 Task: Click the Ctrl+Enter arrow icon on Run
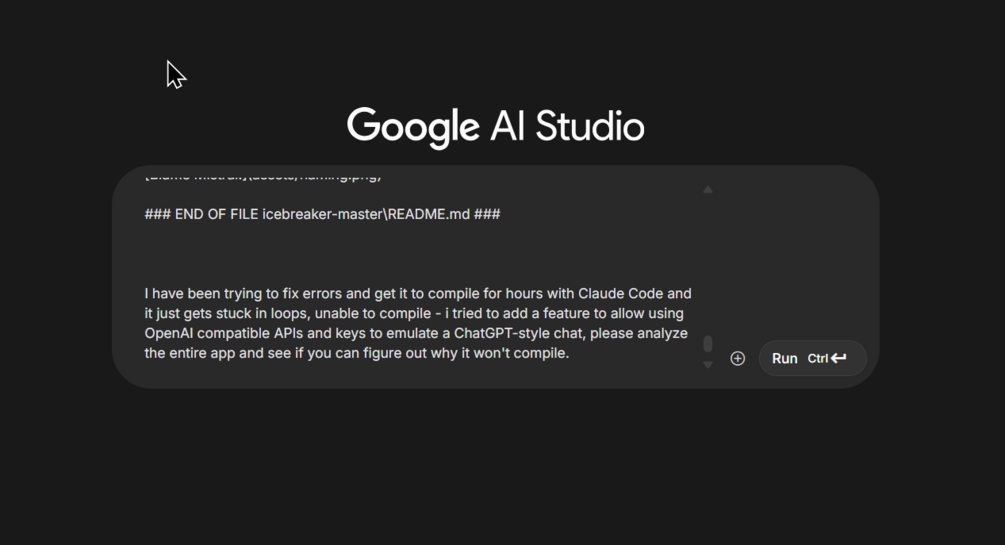[838, 358]
